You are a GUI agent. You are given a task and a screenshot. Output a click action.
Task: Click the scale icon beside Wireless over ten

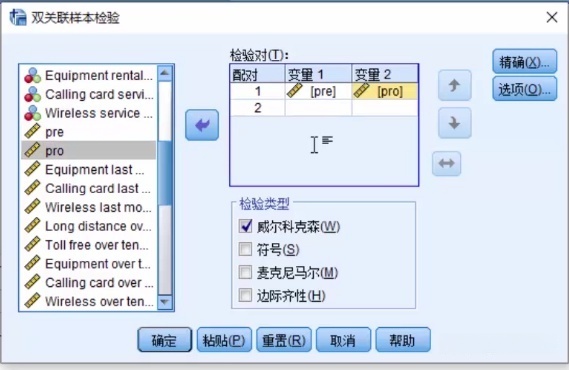tap(32, 301)
